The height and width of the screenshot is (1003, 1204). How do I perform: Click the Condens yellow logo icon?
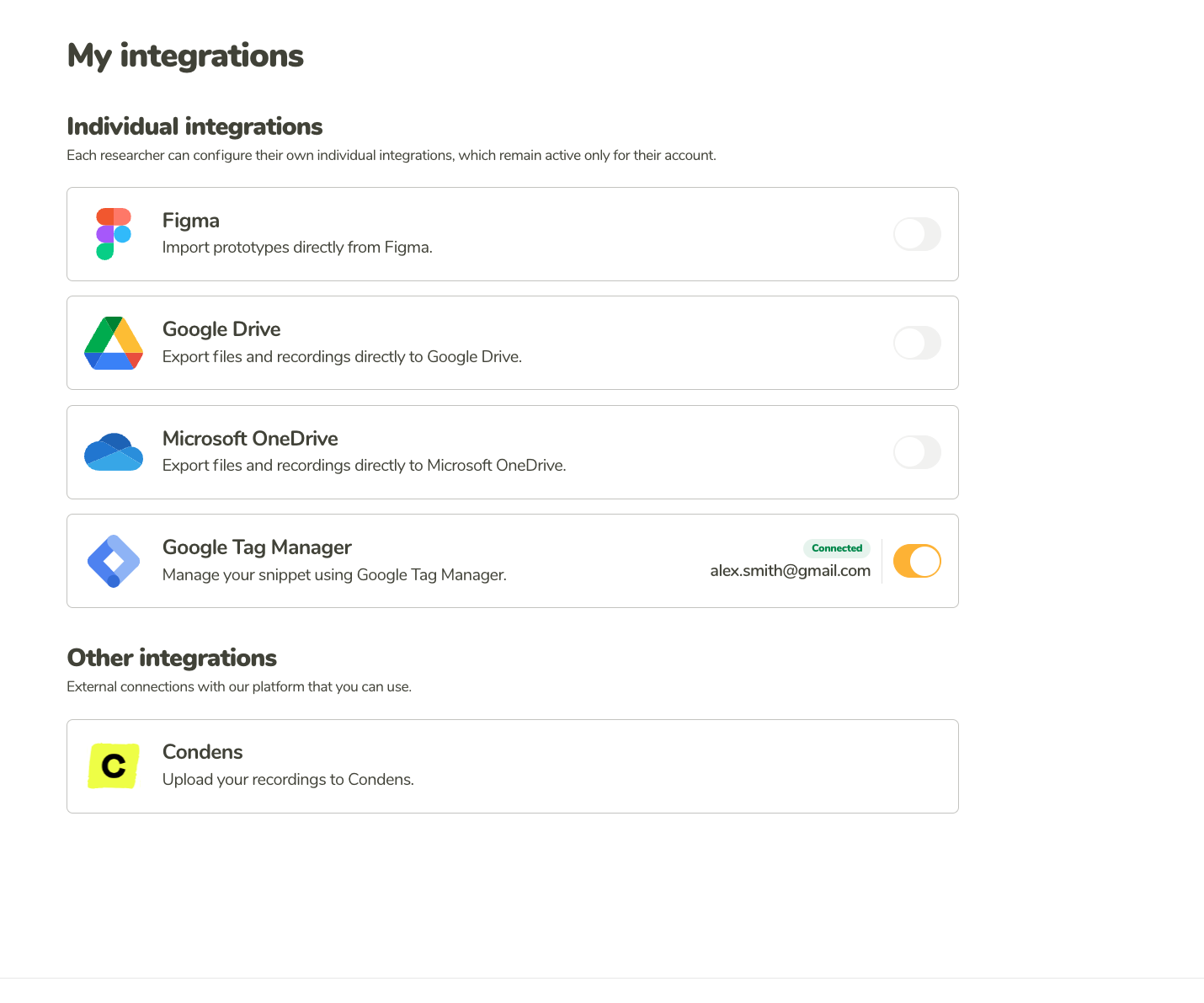[114, 766]
